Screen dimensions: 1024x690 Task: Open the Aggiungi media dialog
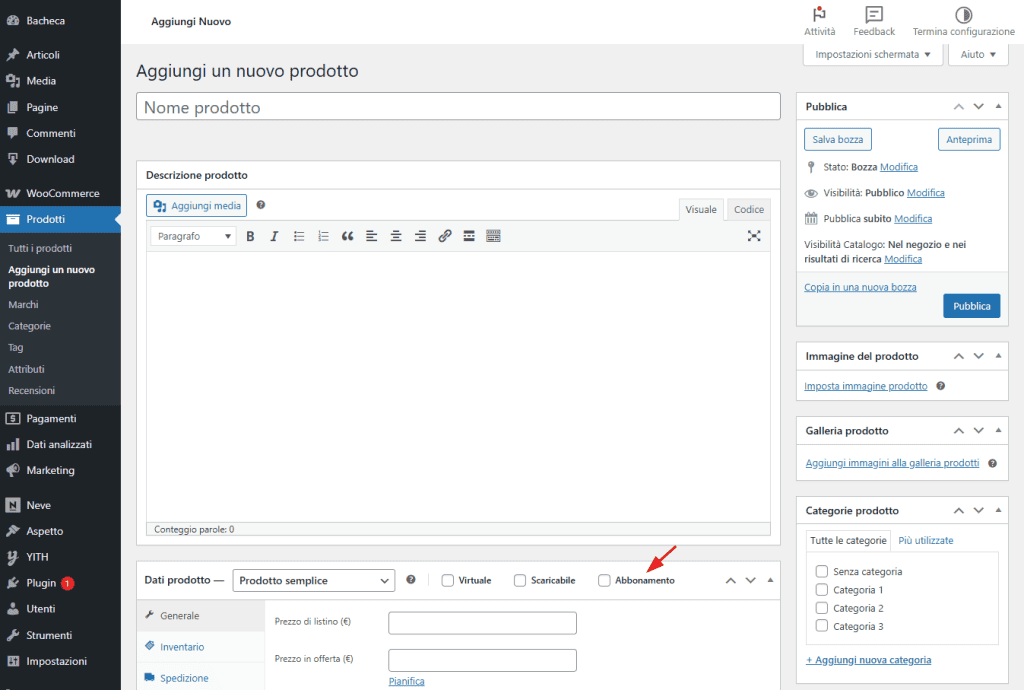196,205
